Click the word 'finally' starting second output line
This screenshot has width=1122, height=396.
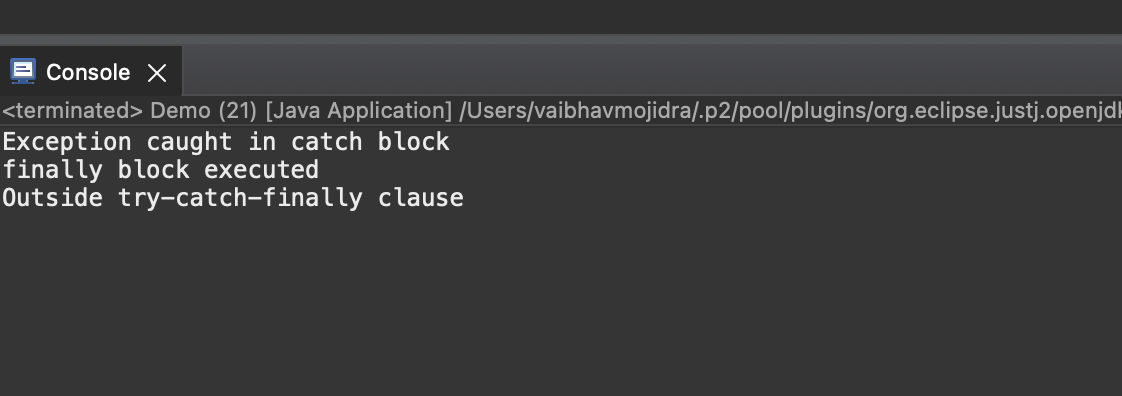53,170
